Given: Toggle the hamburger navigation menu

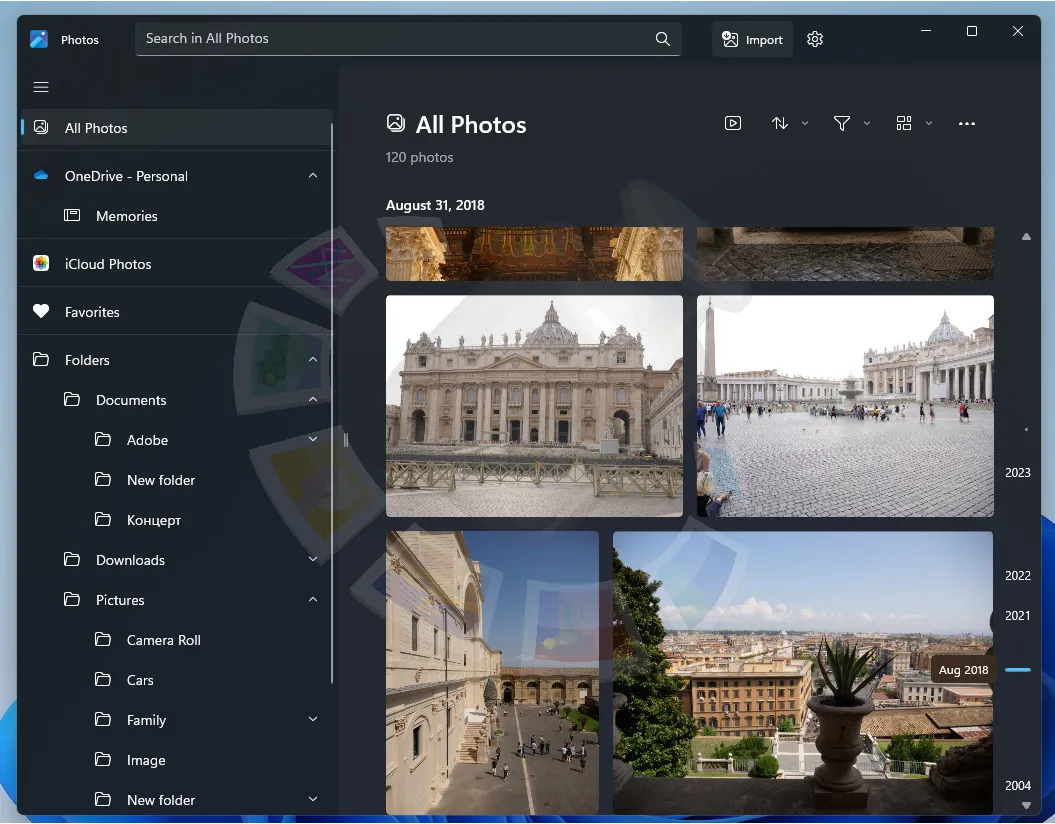Looking at the screenshot, I should click(x=41, y=87).
